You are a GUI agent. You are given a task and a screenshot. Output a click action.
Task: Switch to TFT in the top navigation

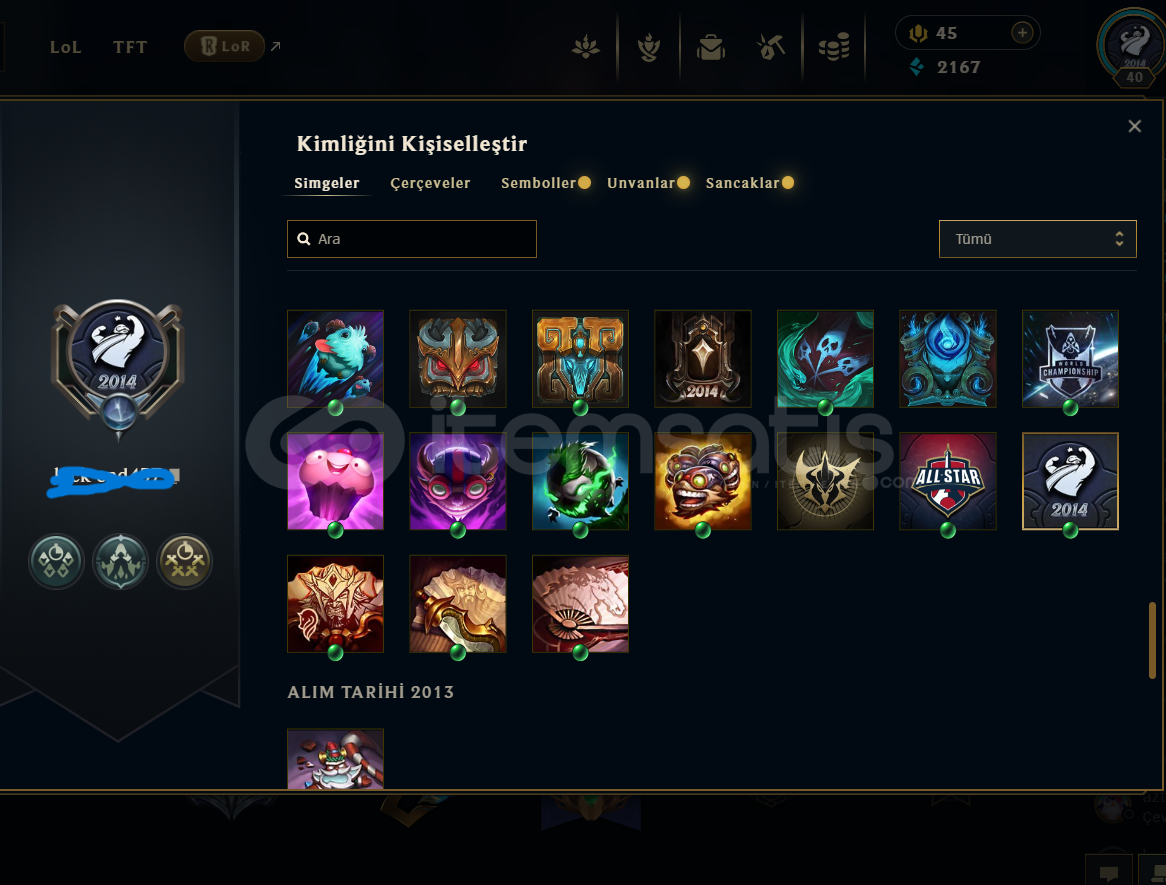(x=130, y=47)
